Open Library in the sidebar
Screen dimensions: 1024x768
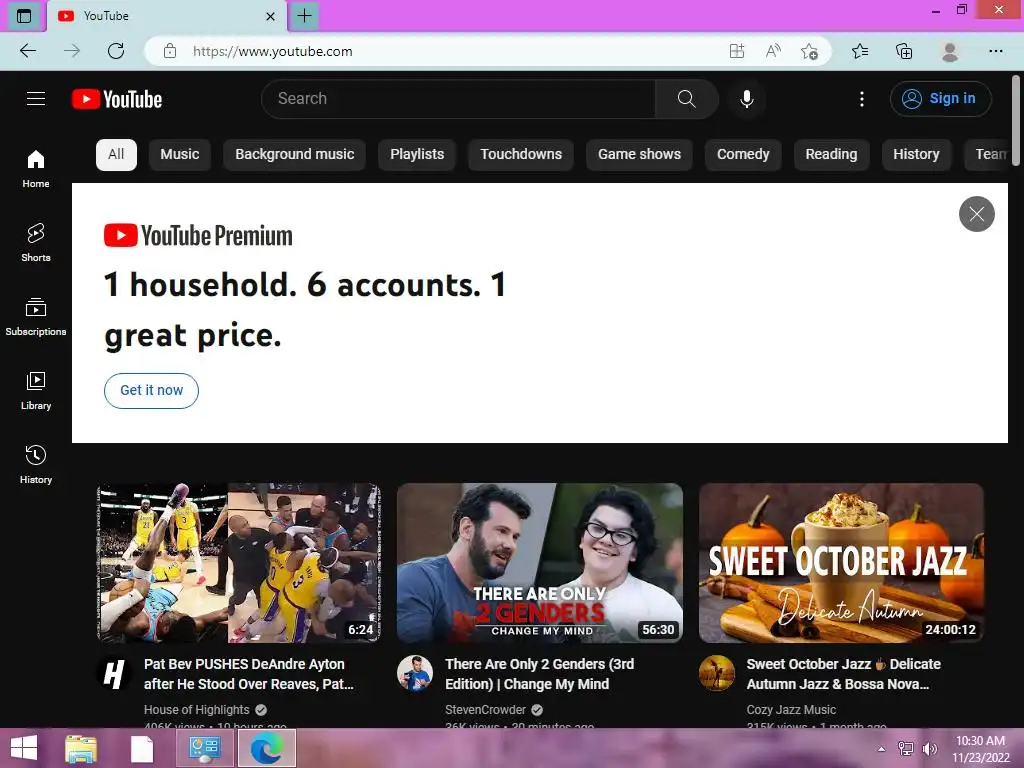point(36,390)
